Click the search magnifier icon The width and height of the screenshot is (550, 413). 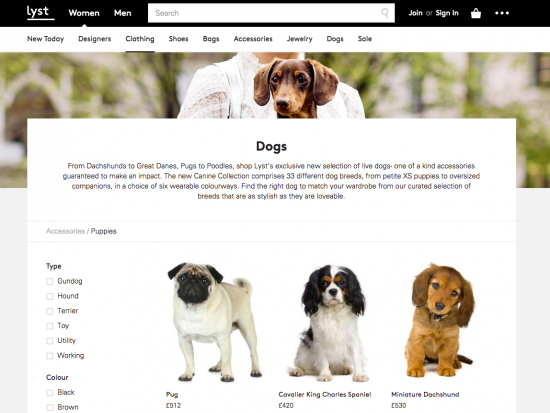(385, 13)
